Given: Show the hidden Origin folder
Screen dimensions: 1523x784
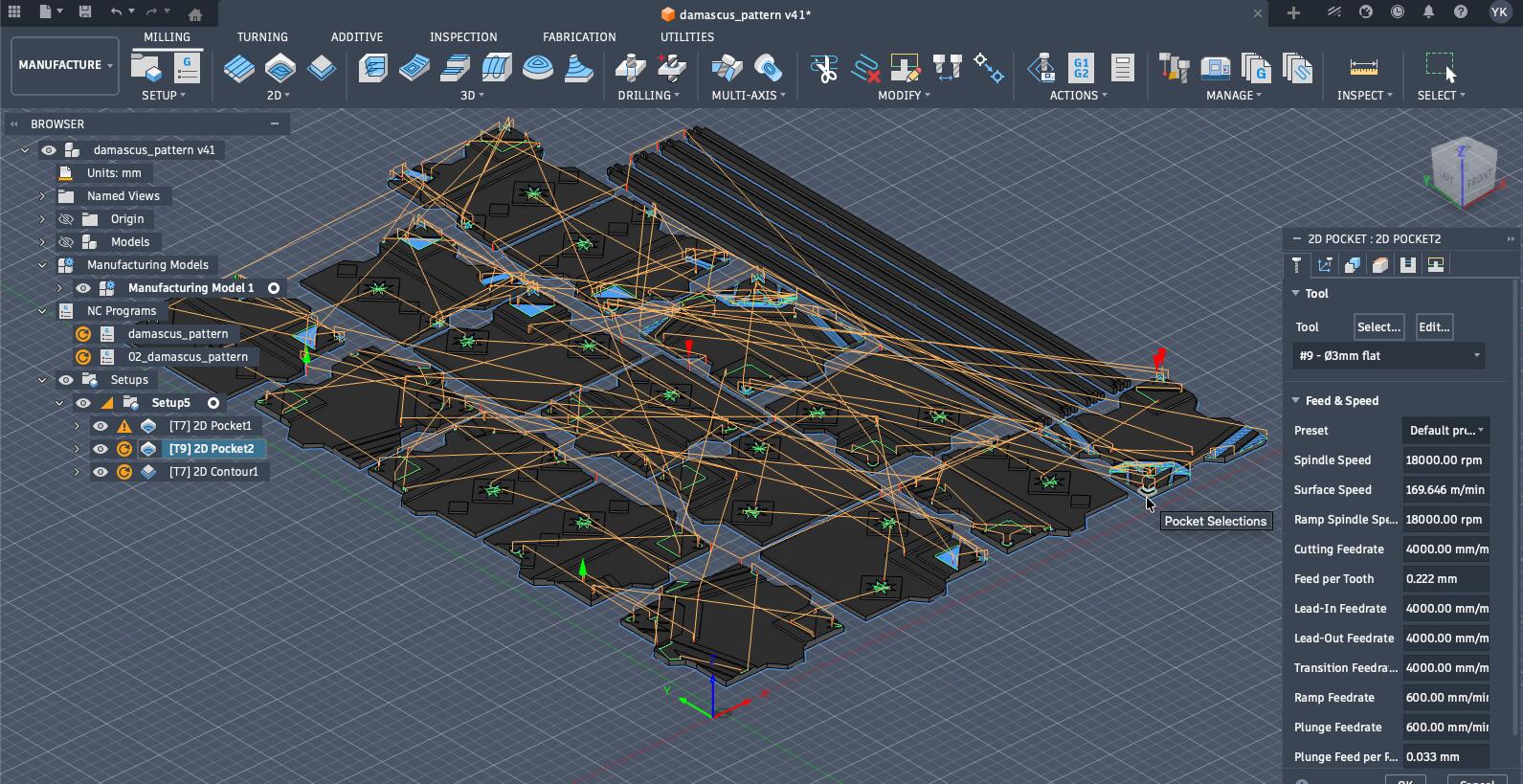Looking at the screenshot, I should click(x=66, y=219).
